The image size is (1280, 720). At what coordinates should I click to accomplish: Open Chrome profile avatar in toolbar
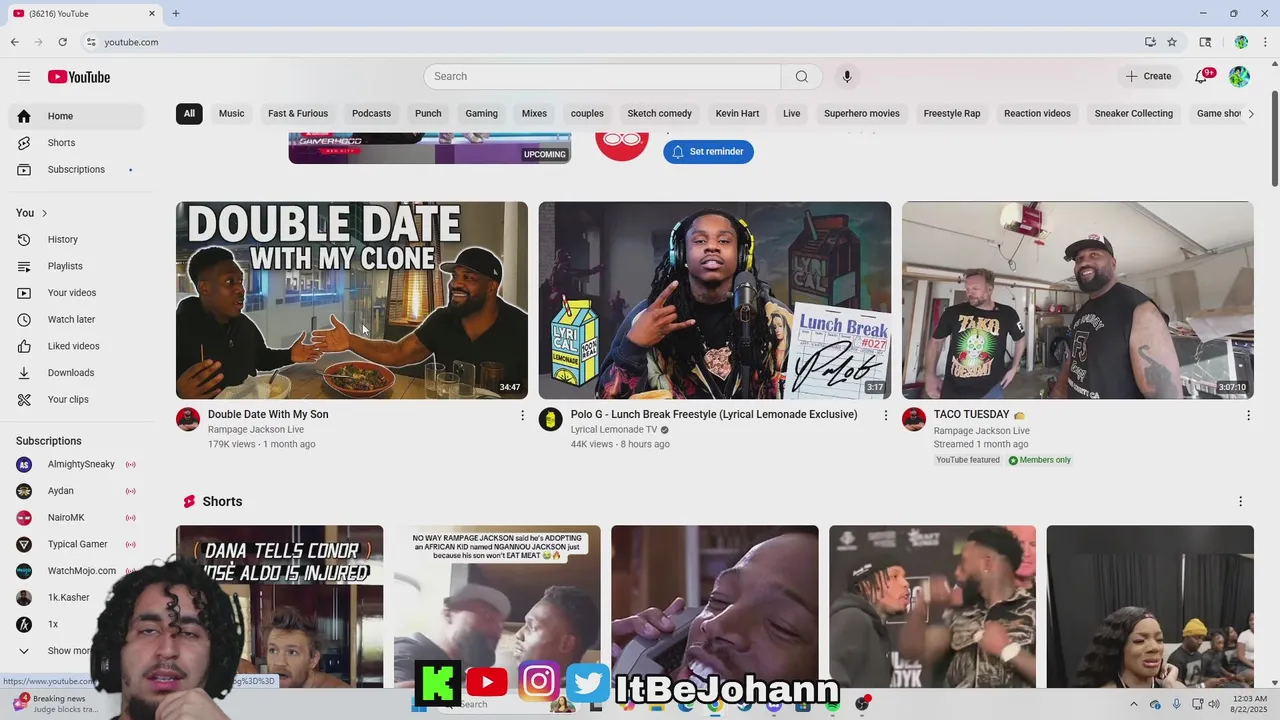pyautogui.click(x=1241, y=42)
